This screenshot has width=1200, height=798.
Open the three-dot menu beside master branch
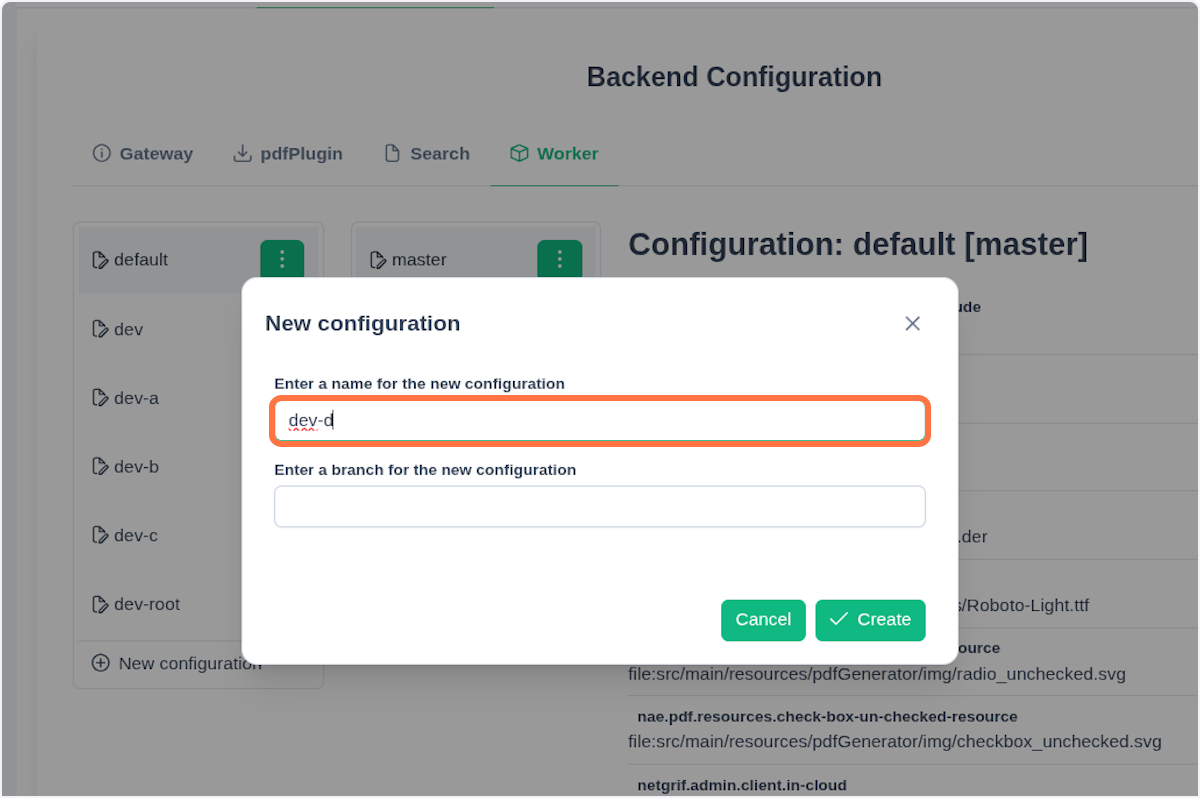pos(559,259)
